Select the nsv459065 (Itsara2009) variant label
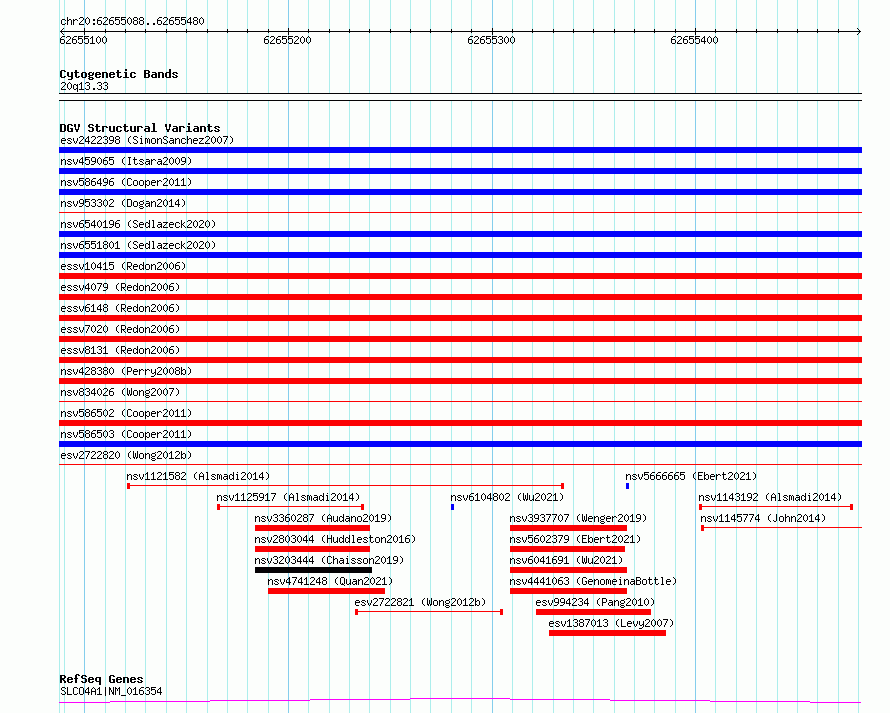 point(126,161)
